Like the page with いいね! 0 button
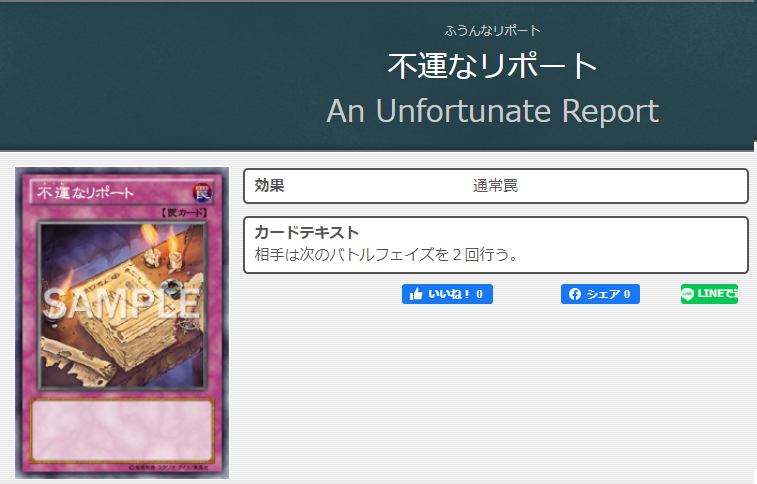The width and height of the screenshot is (757, 484). (447, 294)
